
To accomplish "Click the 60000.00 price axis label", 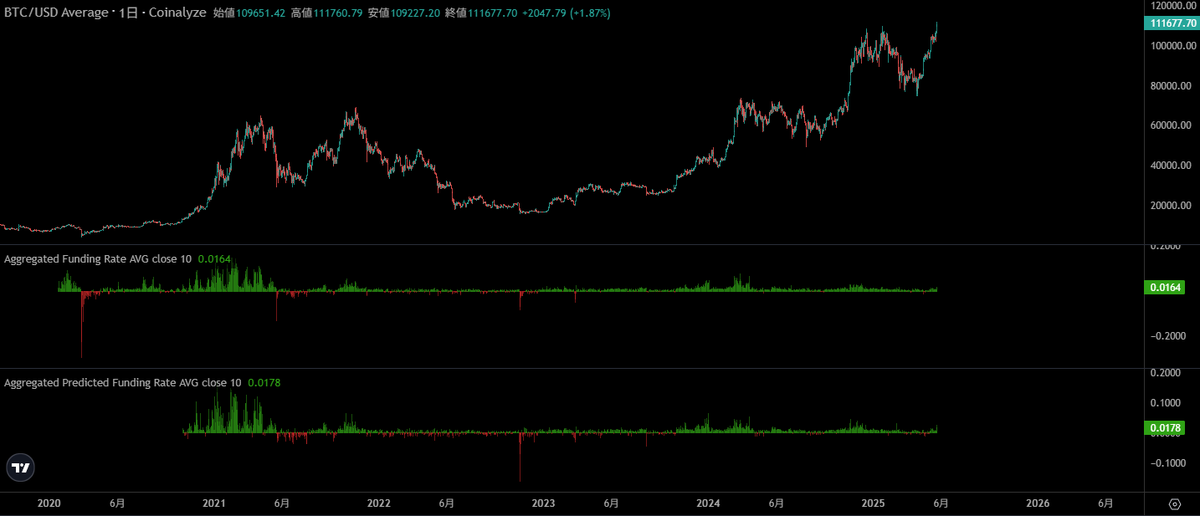I will click(1173, 125).
